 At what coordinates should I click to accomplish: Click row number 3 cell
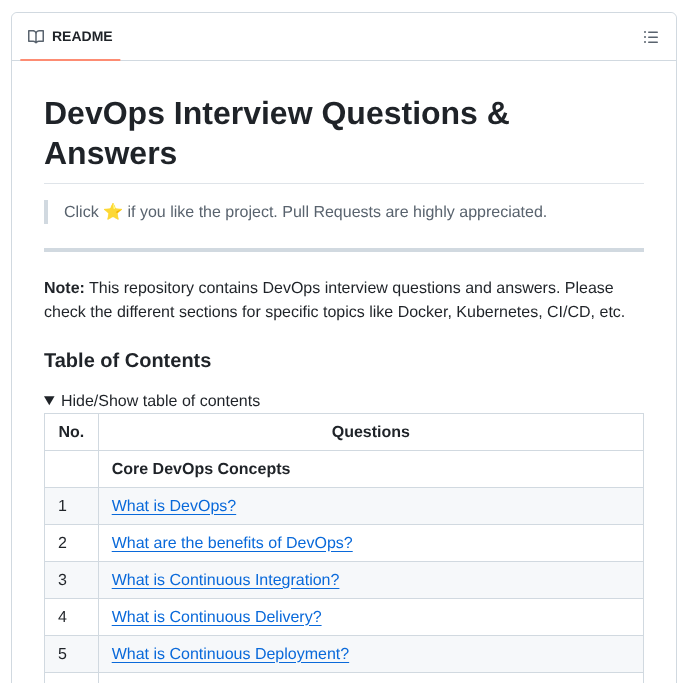tap(71, 580)
